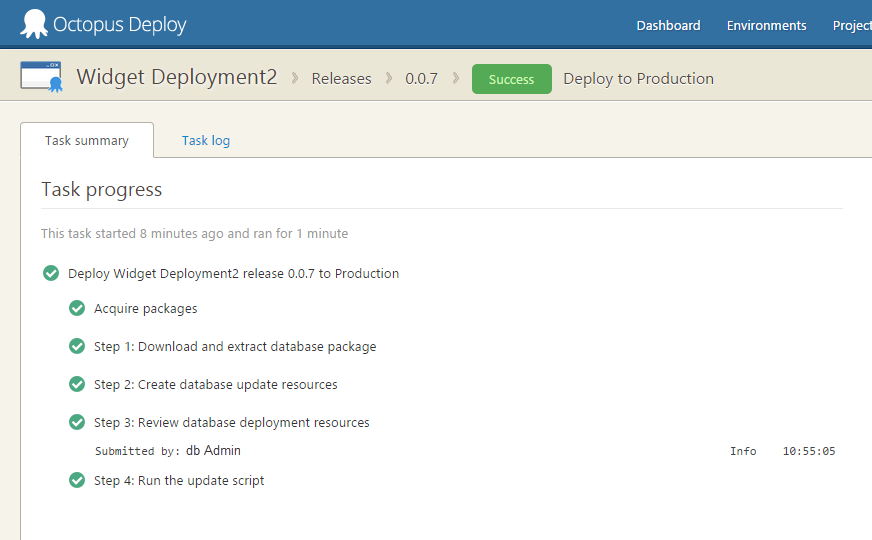Click the green Success status badge
This screenshot has height=540, width=872.
(x=511, y=79)
